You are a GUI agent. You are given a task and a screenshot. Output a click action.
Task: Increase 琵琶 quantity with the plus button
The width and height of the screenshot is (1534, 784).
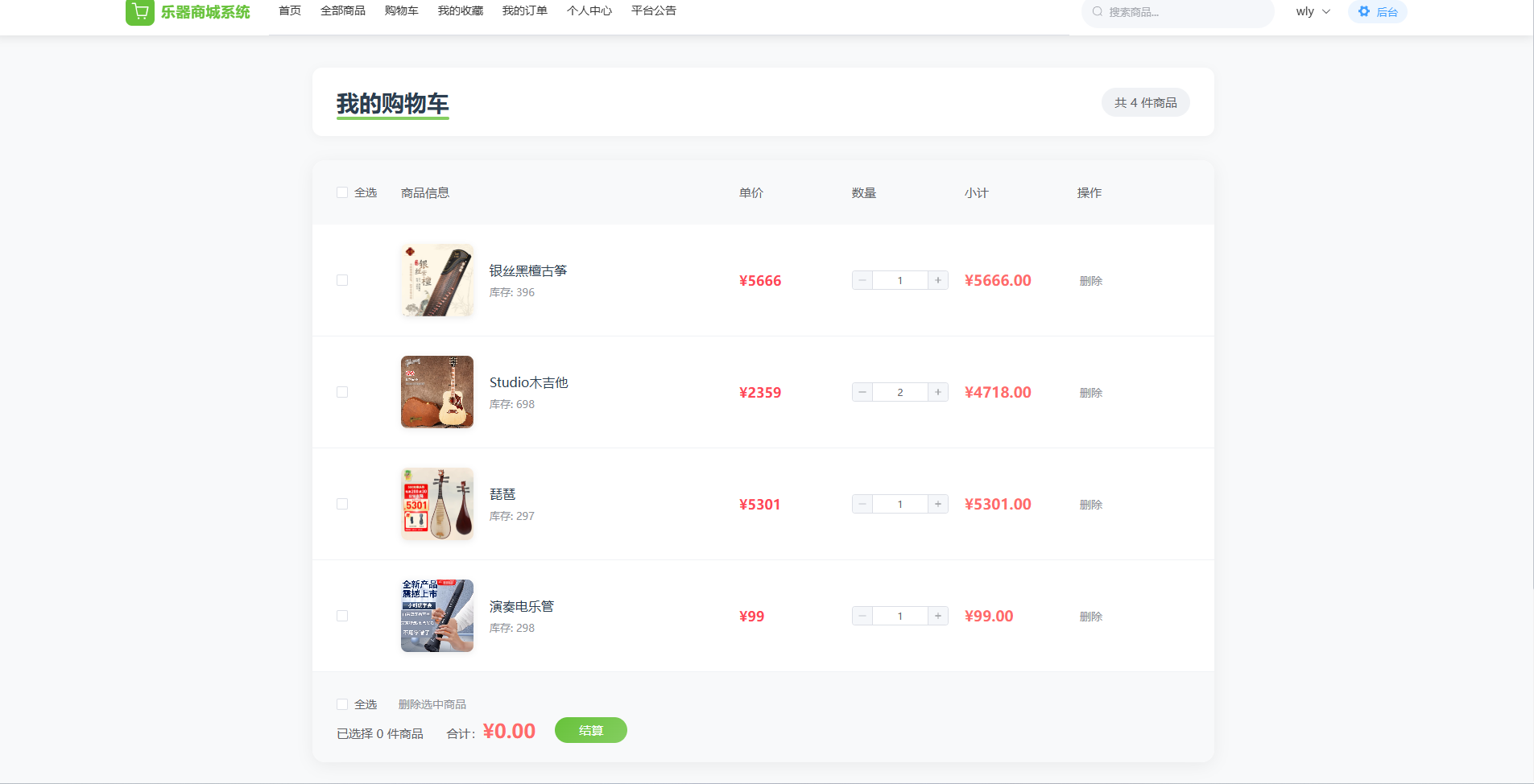[x=937, y=504]
